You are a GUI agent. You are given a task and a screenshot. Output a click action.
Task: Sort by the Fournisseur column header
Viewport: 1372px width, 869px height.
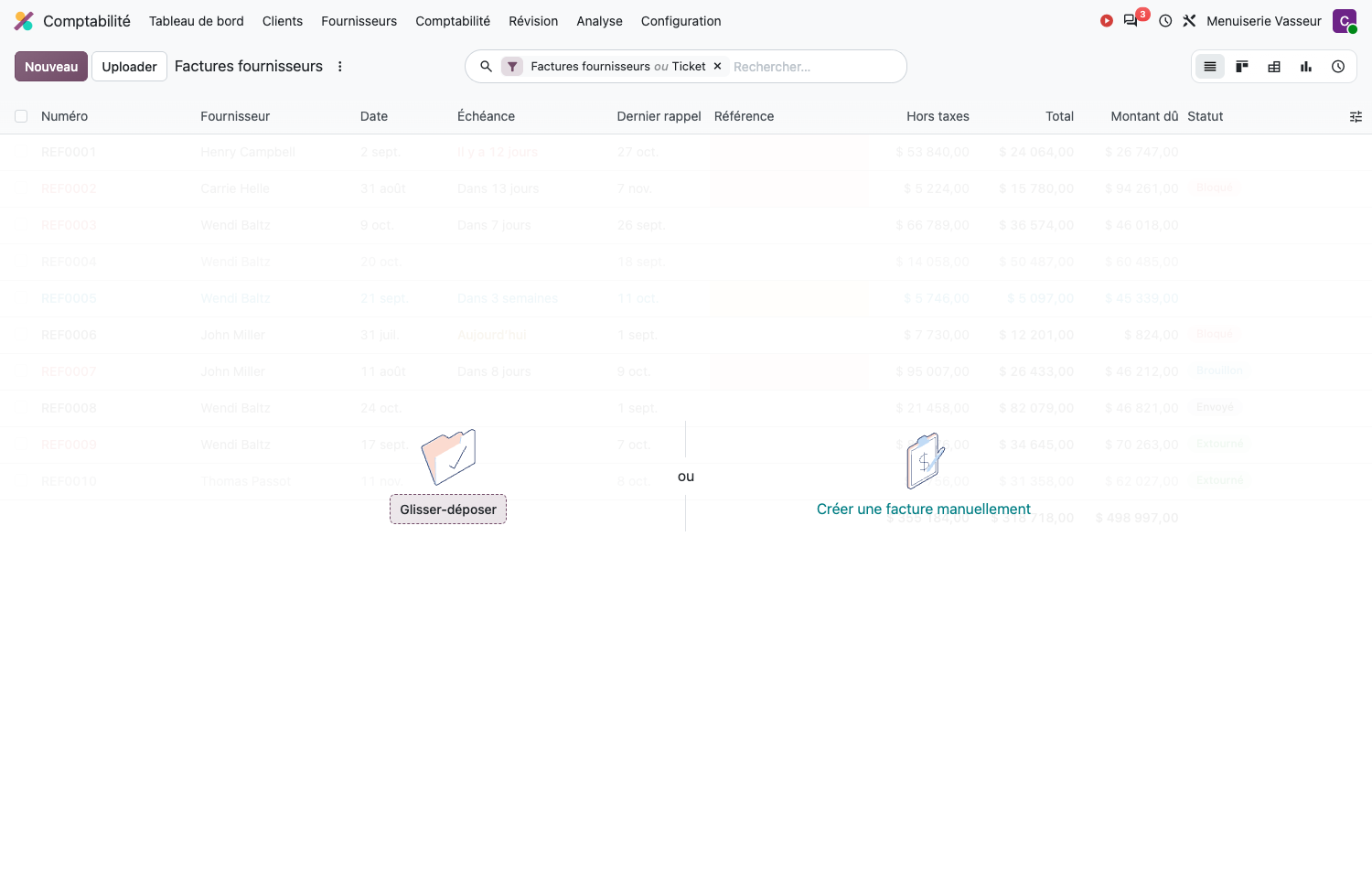[x=235, y=116]
